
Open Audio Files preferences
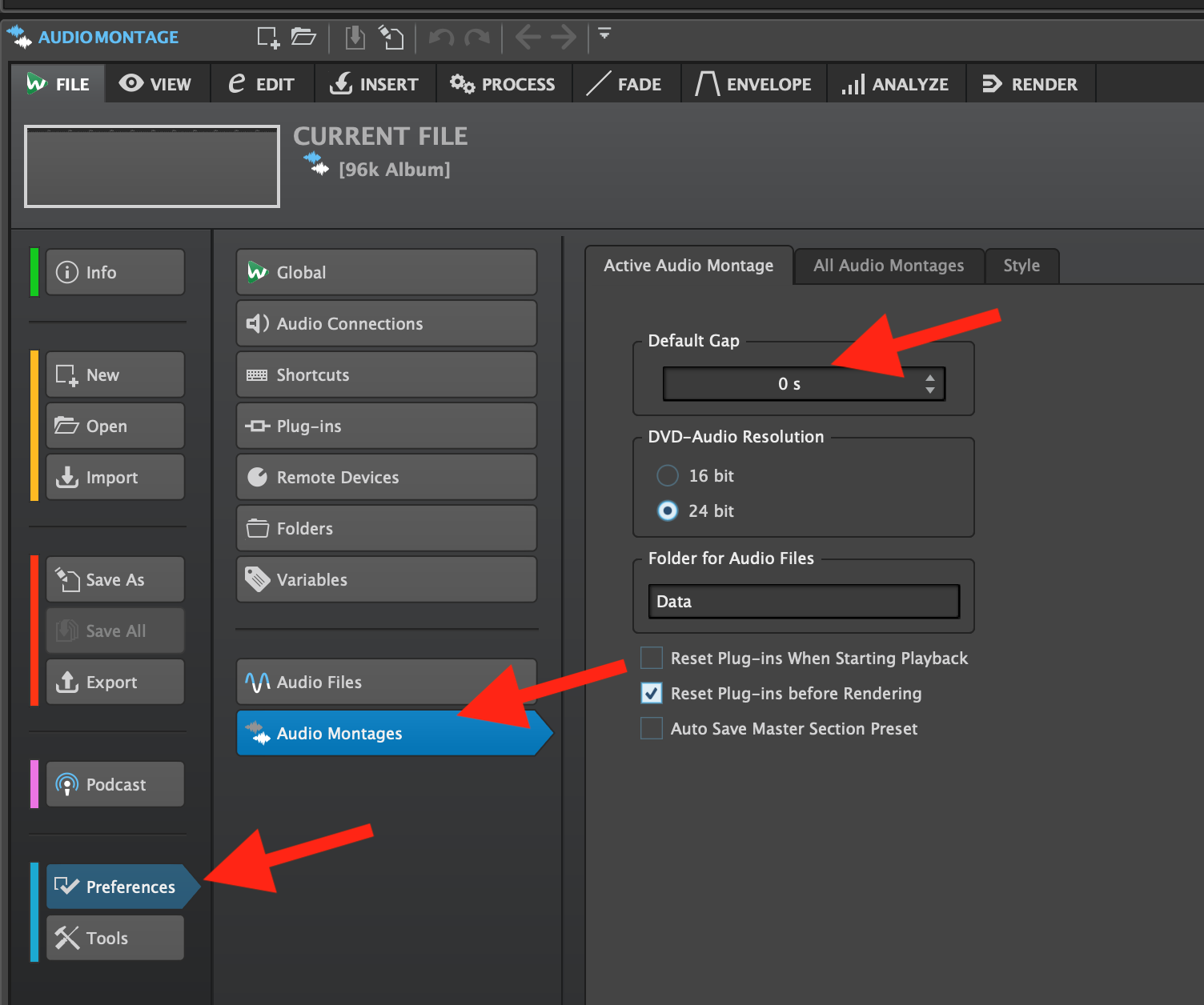[387, 682]
